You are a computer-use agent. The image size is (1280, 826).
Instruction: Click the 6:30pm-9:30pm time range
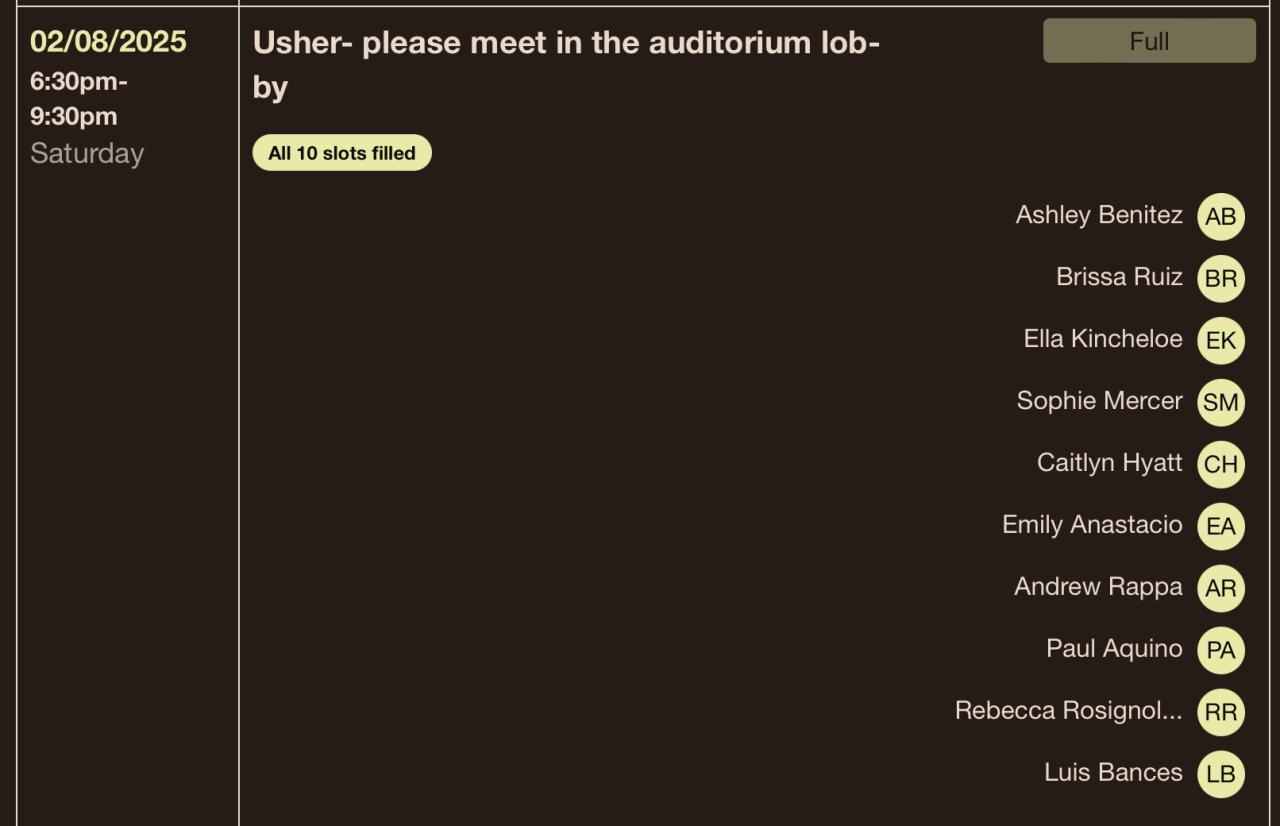pyautogui.click(x=78, y=99)
